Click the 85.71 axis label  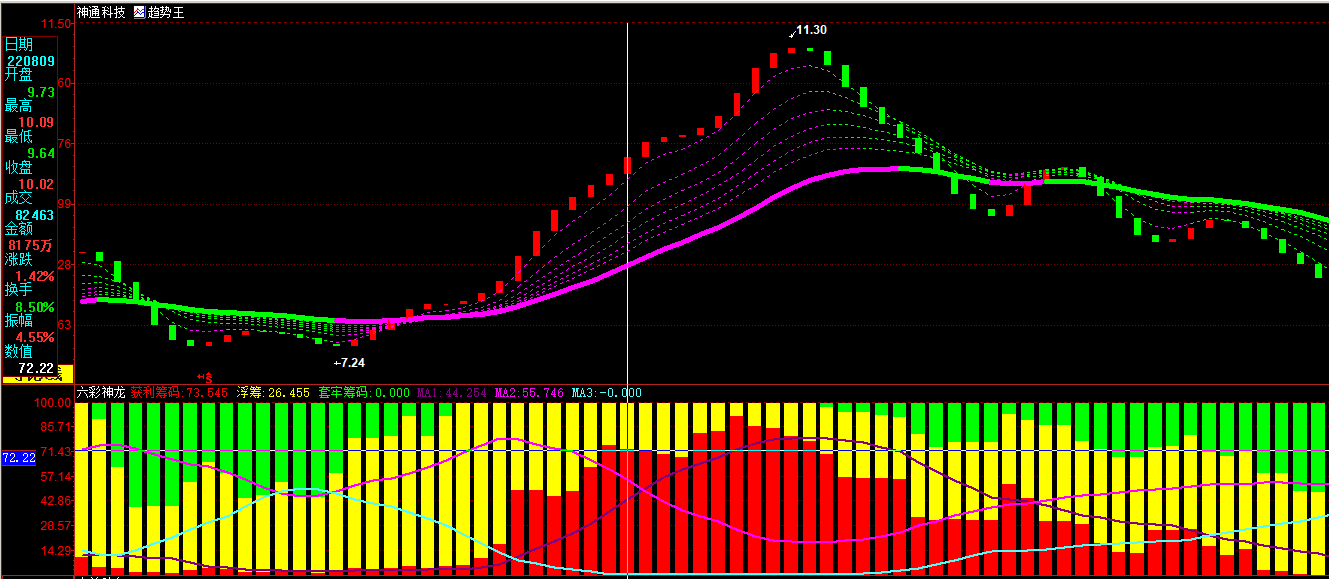(x=54, y=427)
